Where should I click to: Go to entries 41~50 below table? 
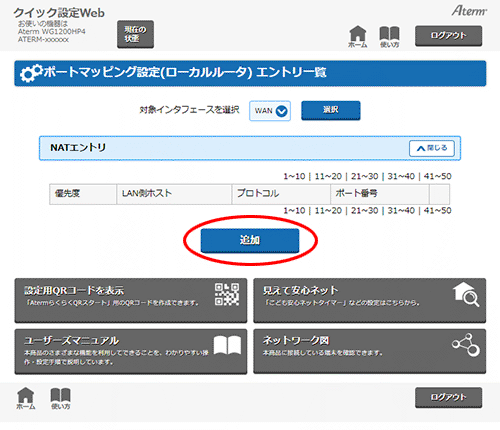pos(437,210)
